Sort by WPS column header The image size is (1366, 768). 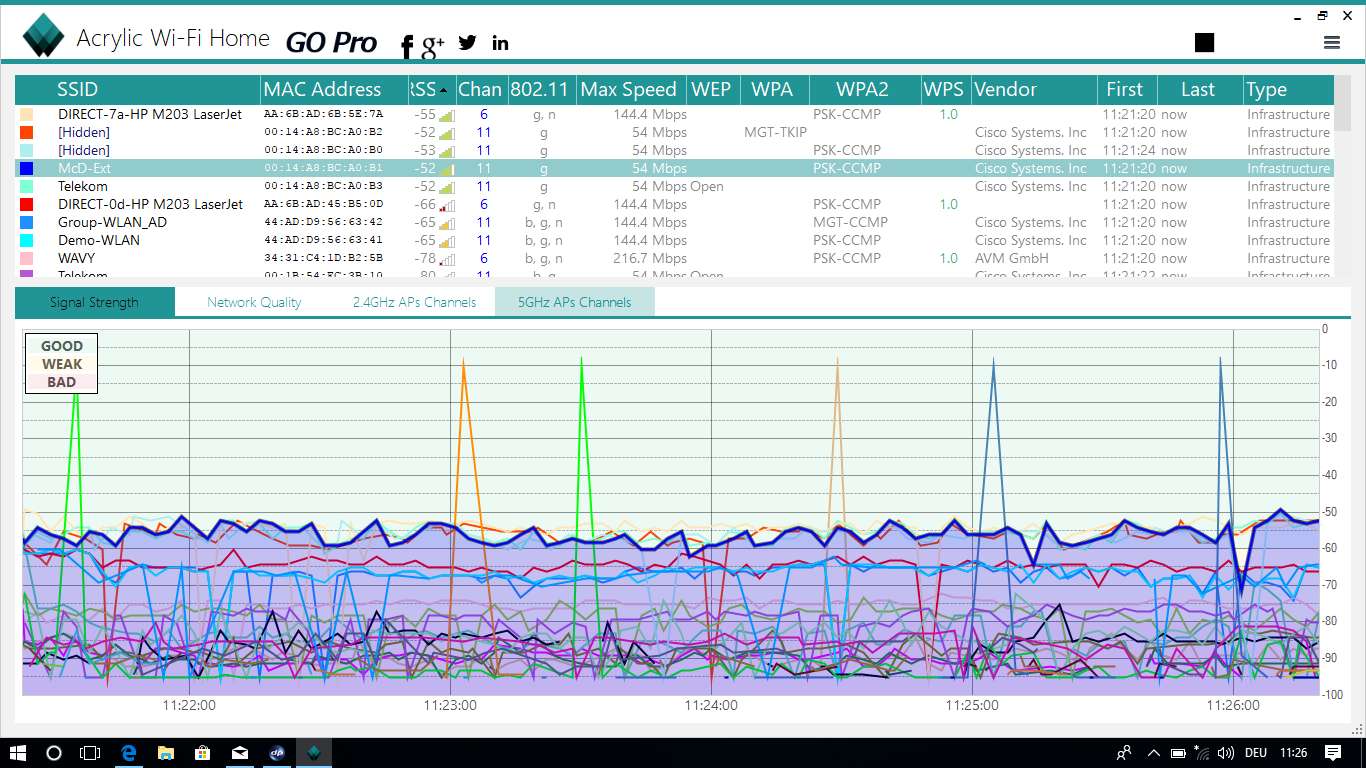pyautogui.click(x=946, y=89)
